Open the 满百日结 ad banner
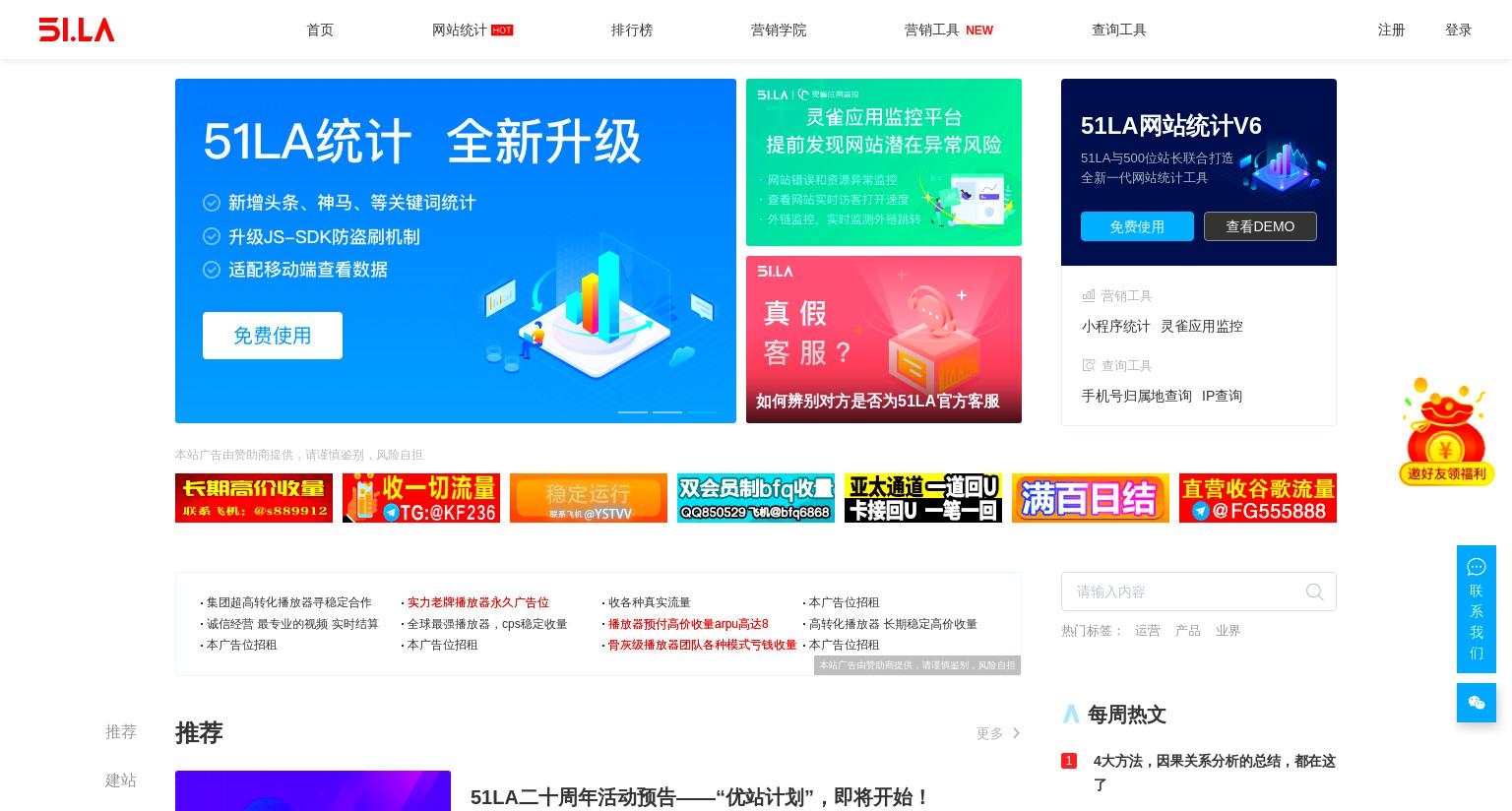 click(1091, 498)
